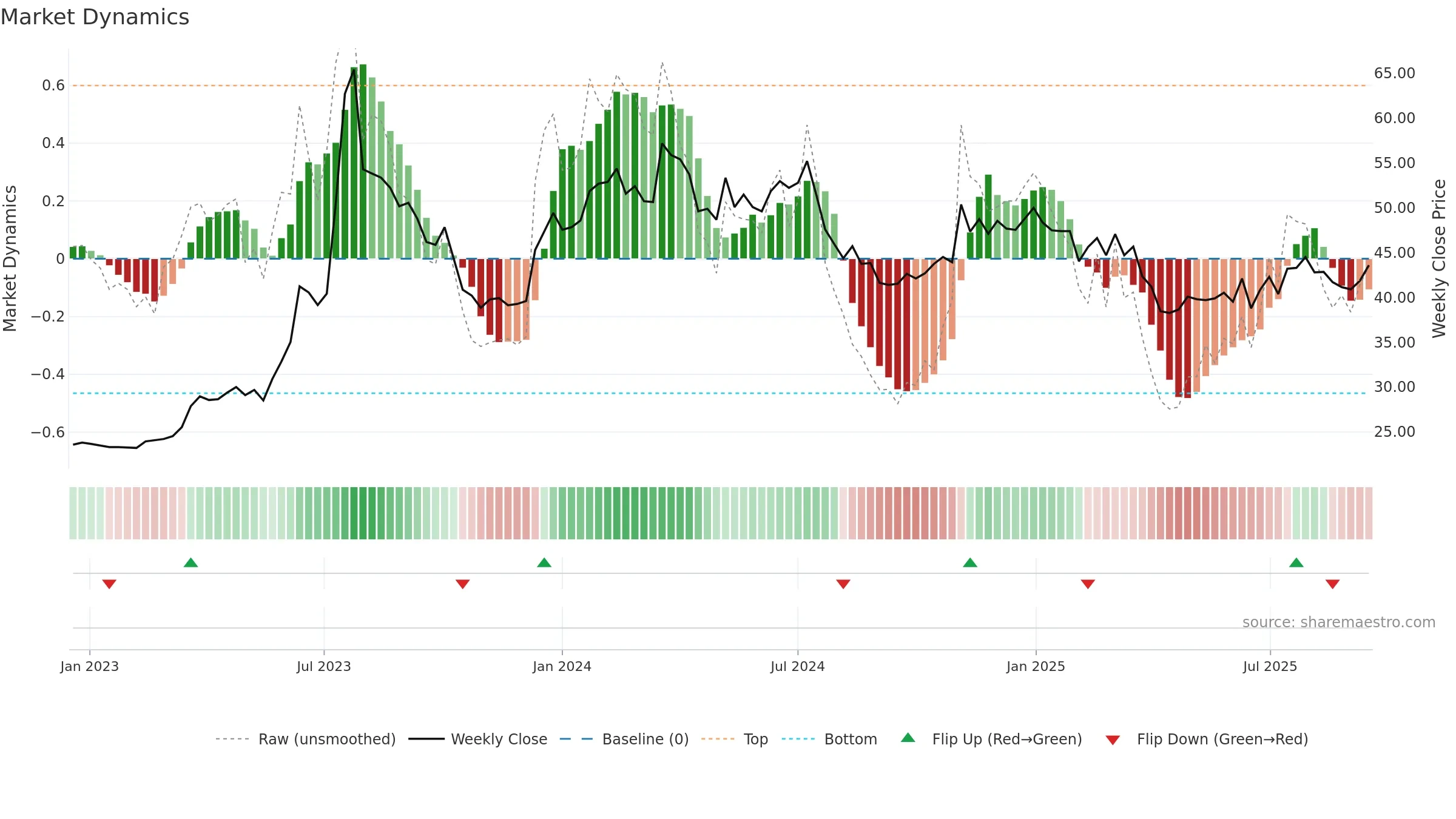This screenshot has width=1456, height=819.
Task: Click the −0.6 left axis tick label
Action: pos(48,433)
